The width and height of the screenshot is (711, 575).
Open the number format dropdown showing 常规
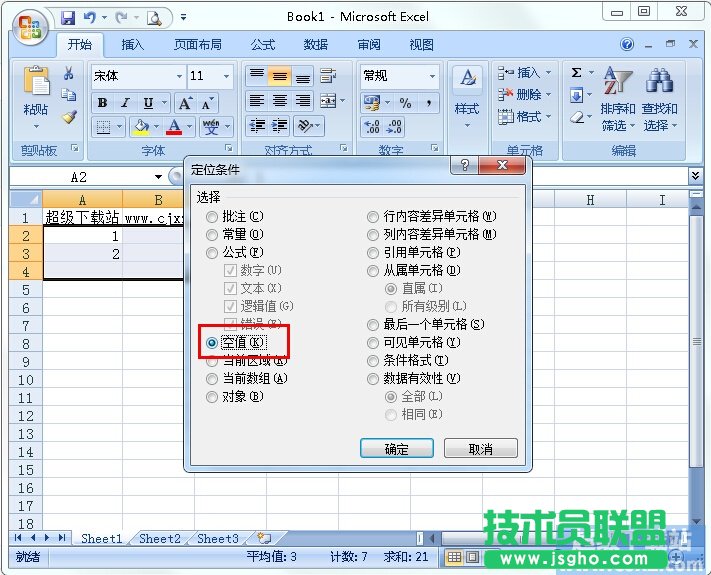point(432,76)
